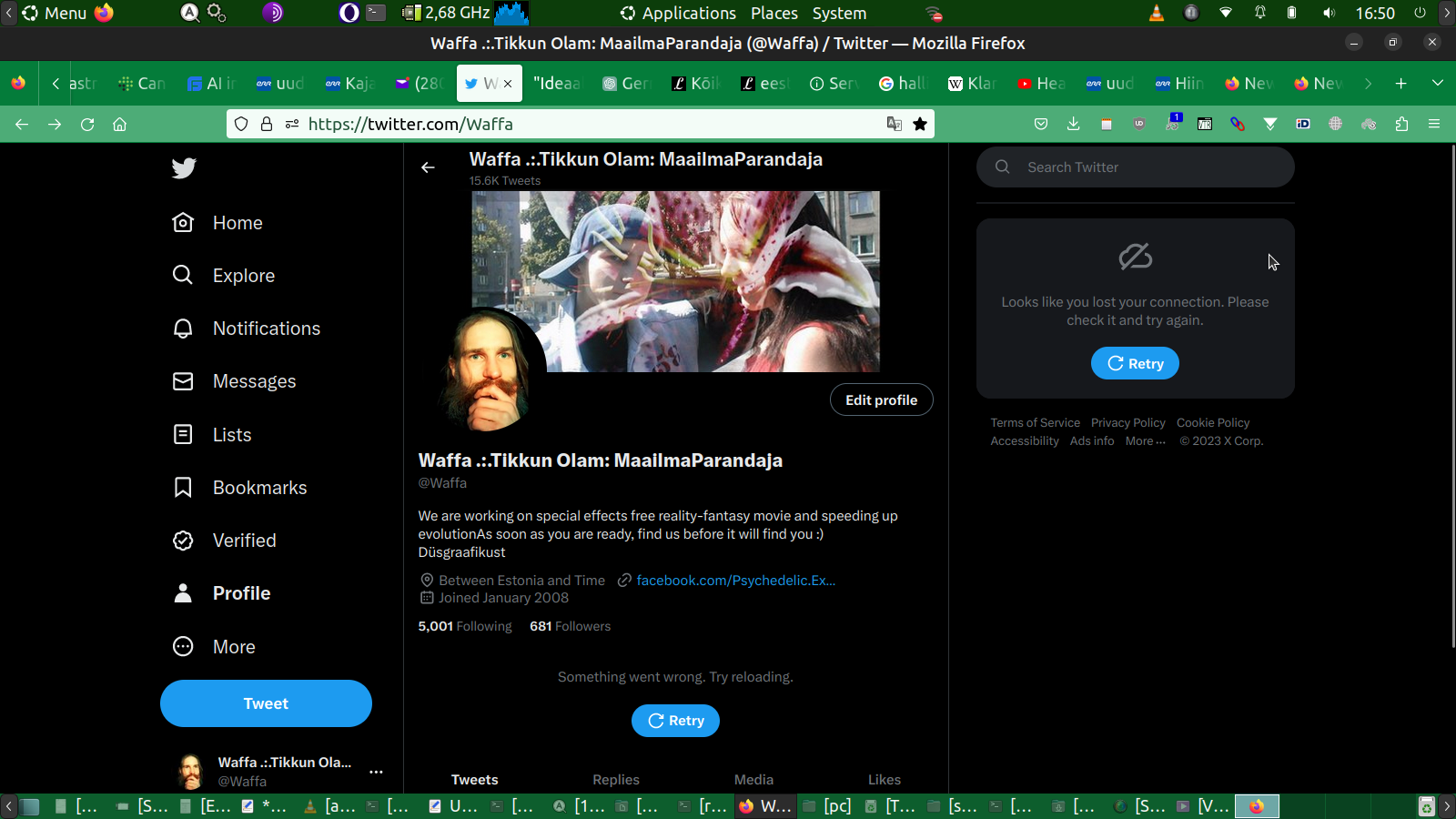Open Messages in the Twitter sidebar
The width and height of the screenshot is (1456, 819).
[x=235, y=381]
